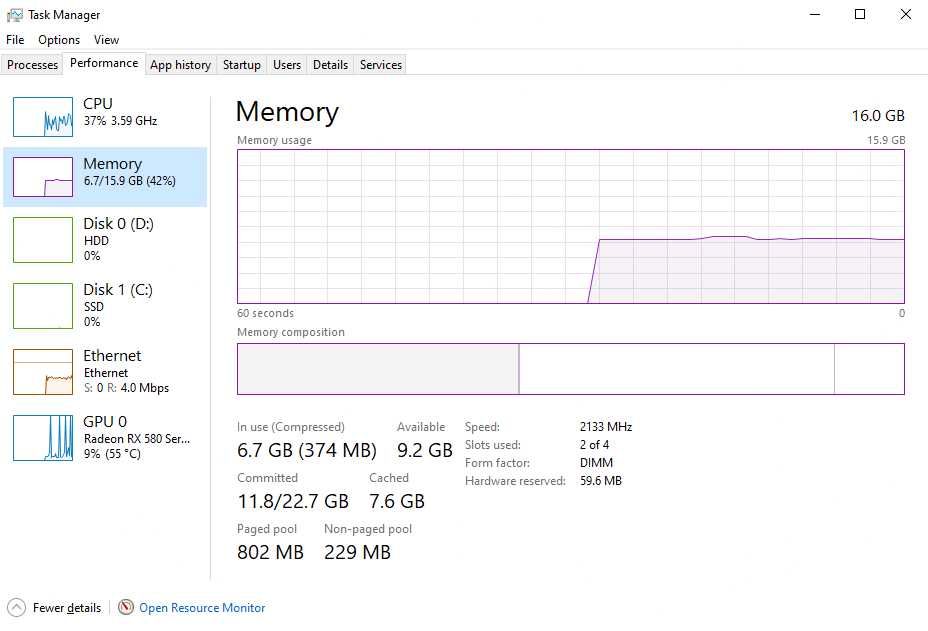Click the Resource Monitor icon
Viewport: 928px width, 631px height.
126,607
